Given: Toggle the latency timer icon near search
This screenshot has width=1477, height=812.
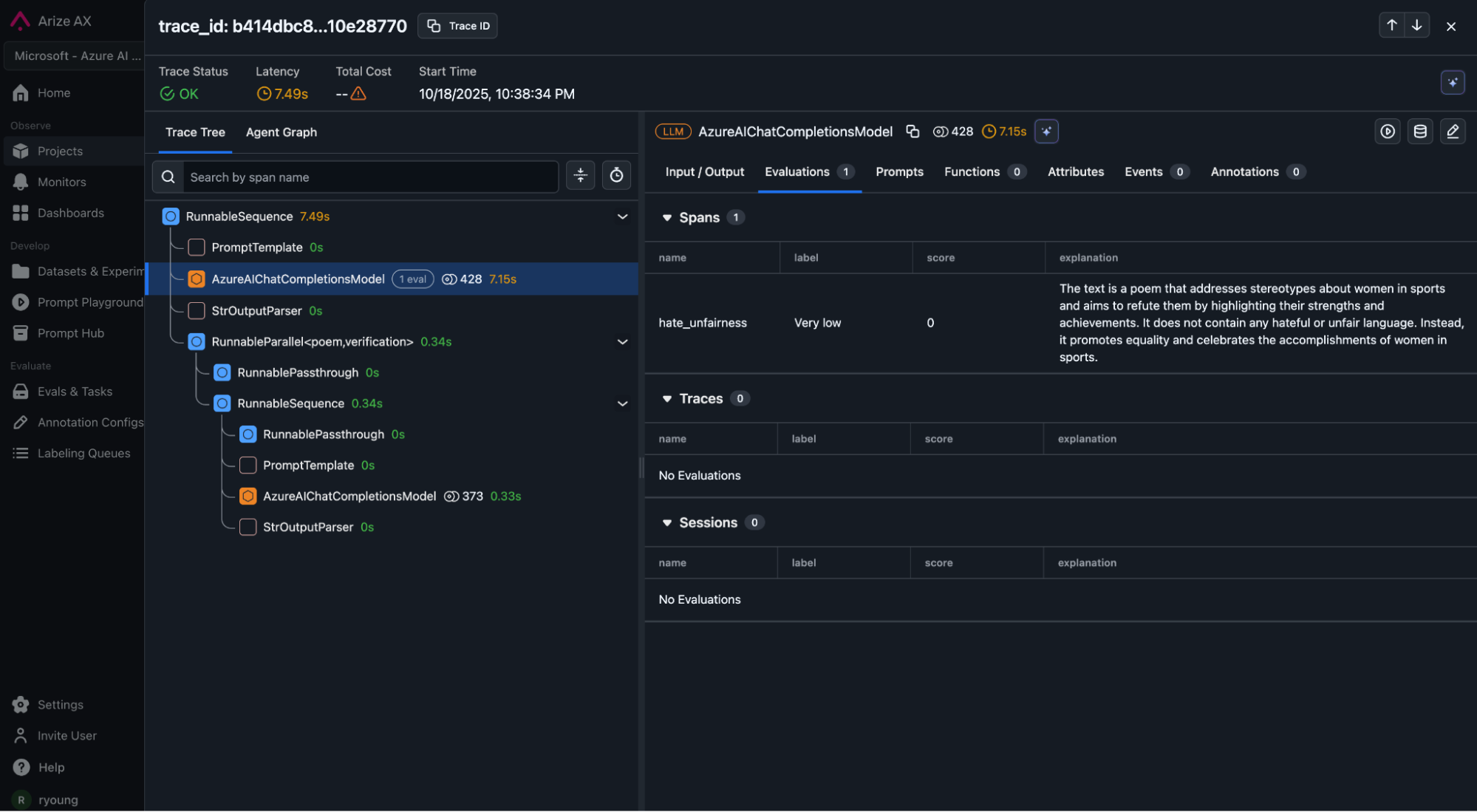Looking at the screenshot, I should click(x=615, y=176).
